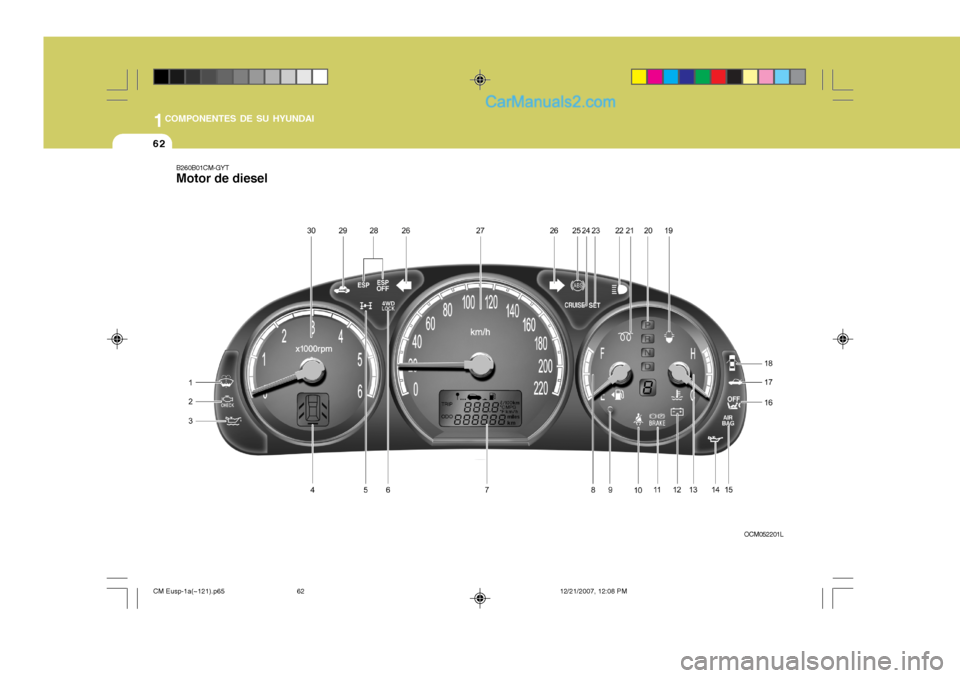
Task: Click the glow plug coil indicator
Action: [x=625, y=337]
